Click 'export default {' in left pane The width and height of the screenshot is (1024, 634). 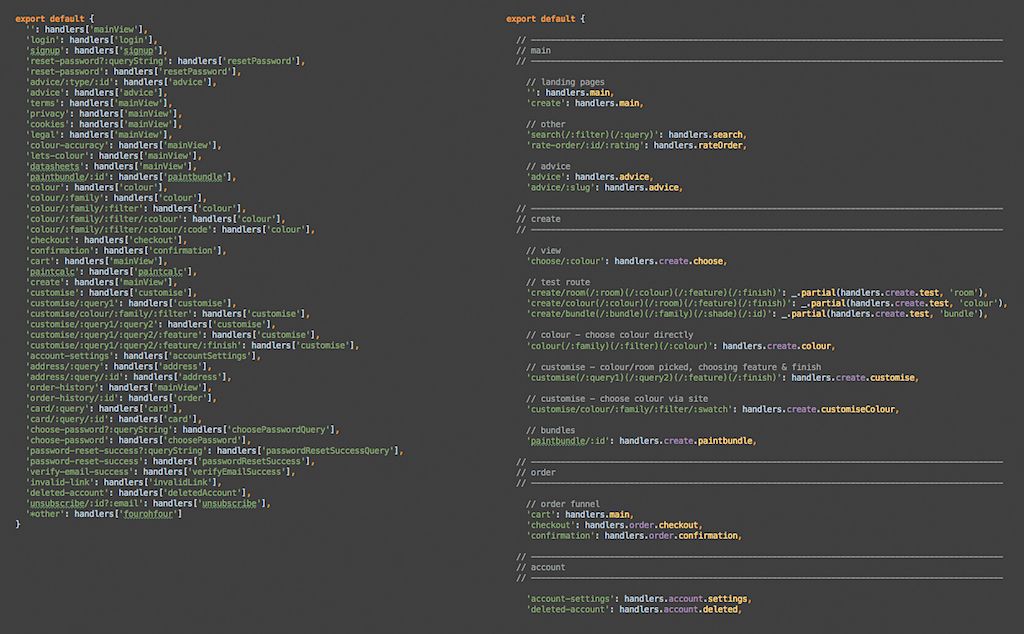pos(55,19)
